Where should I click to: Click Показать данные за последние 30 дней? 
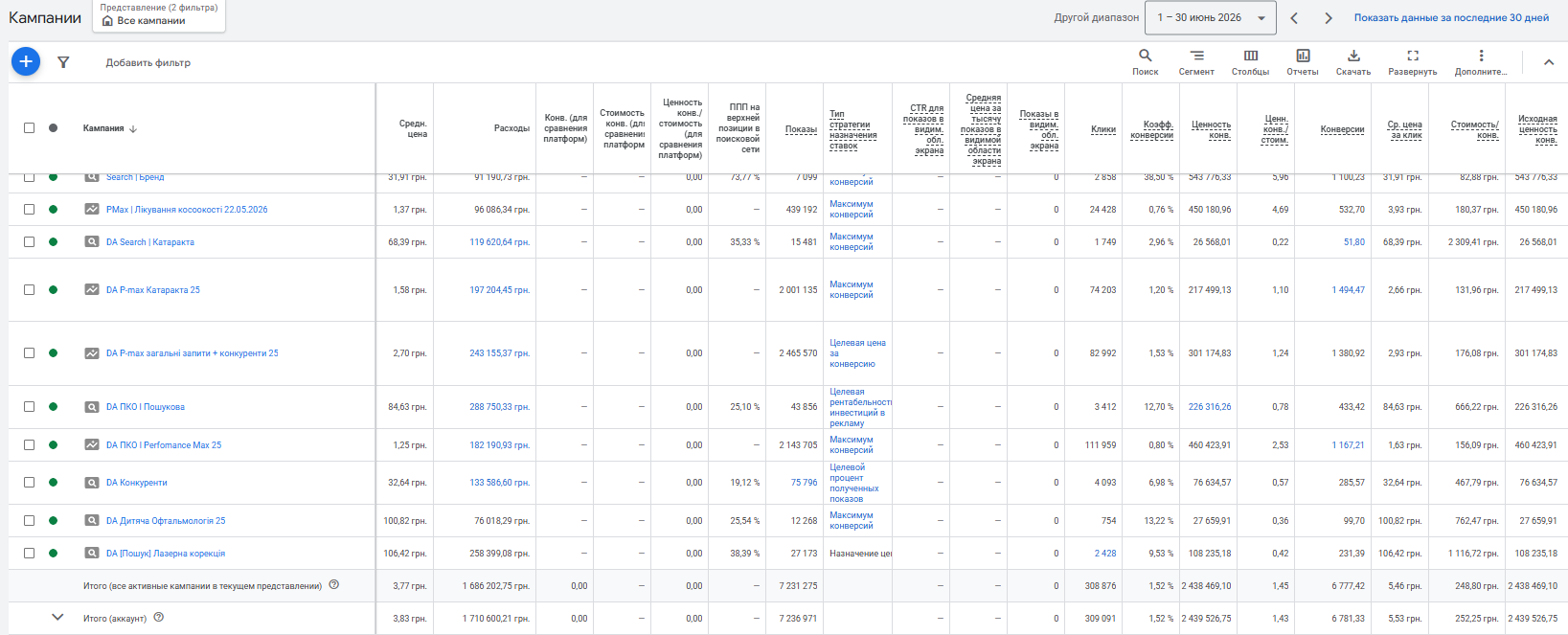tap(1451, 17)
